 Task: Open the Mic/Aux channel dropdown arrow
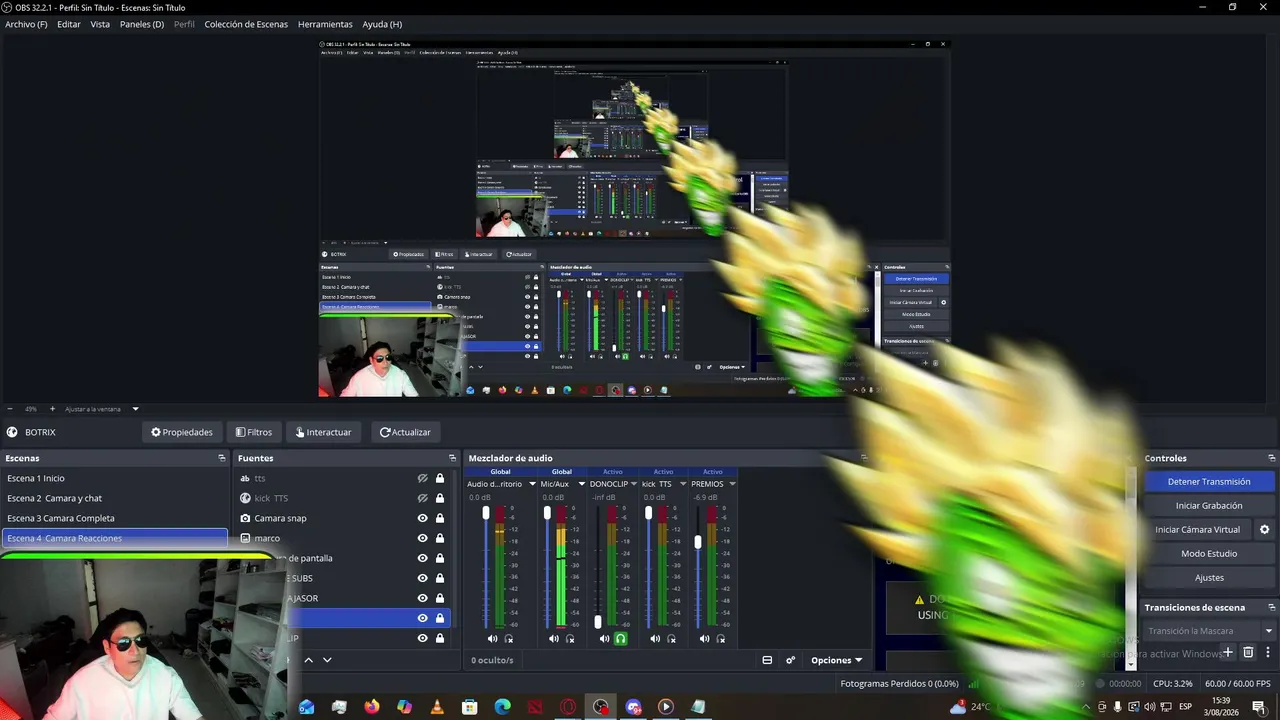[x=581, y=484]
